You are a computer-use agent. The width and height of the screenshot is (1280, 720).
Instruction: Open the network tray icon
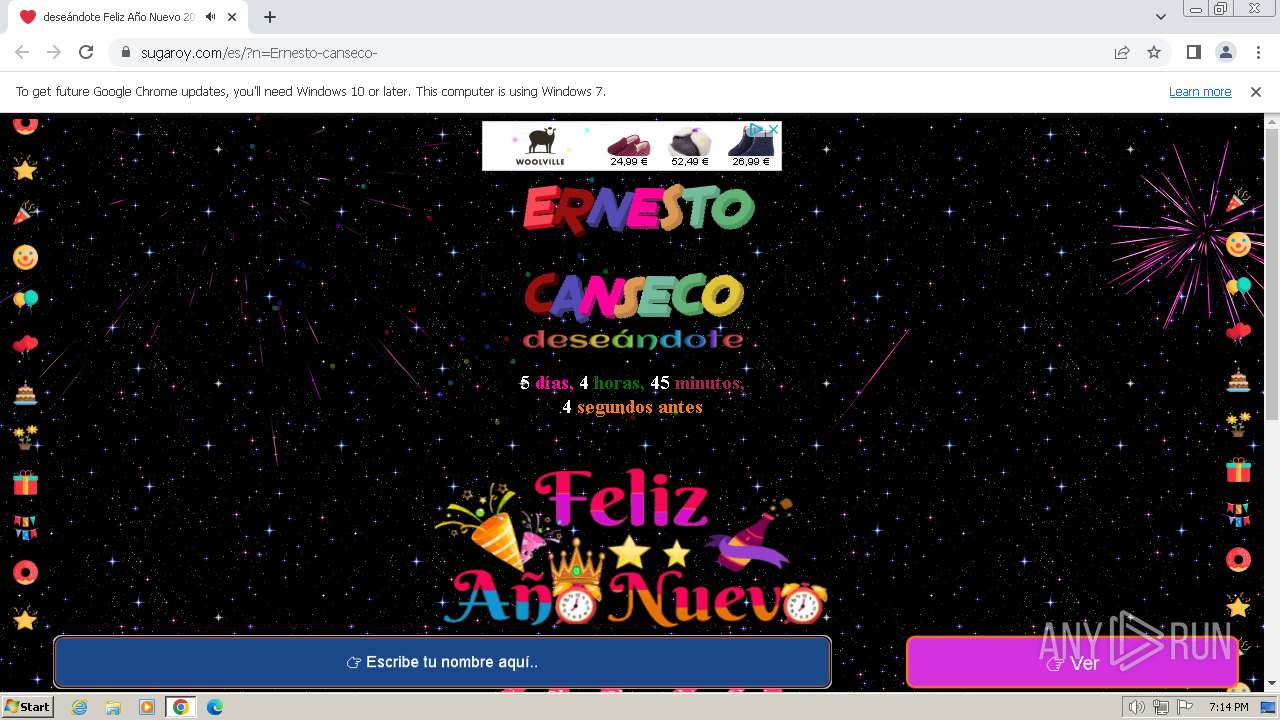point(1161,707)
